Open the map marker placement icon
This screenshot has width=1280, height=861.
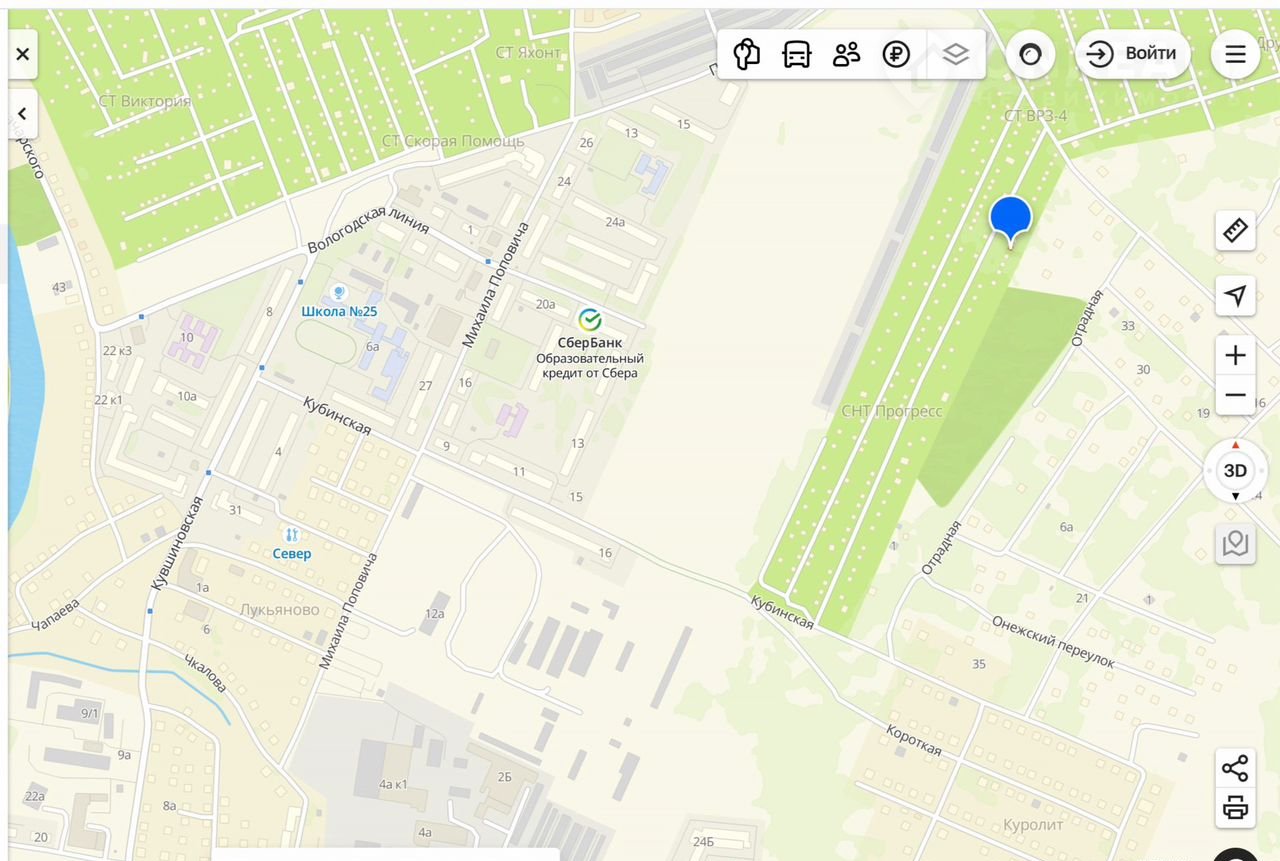click(x=1235, y=544)
